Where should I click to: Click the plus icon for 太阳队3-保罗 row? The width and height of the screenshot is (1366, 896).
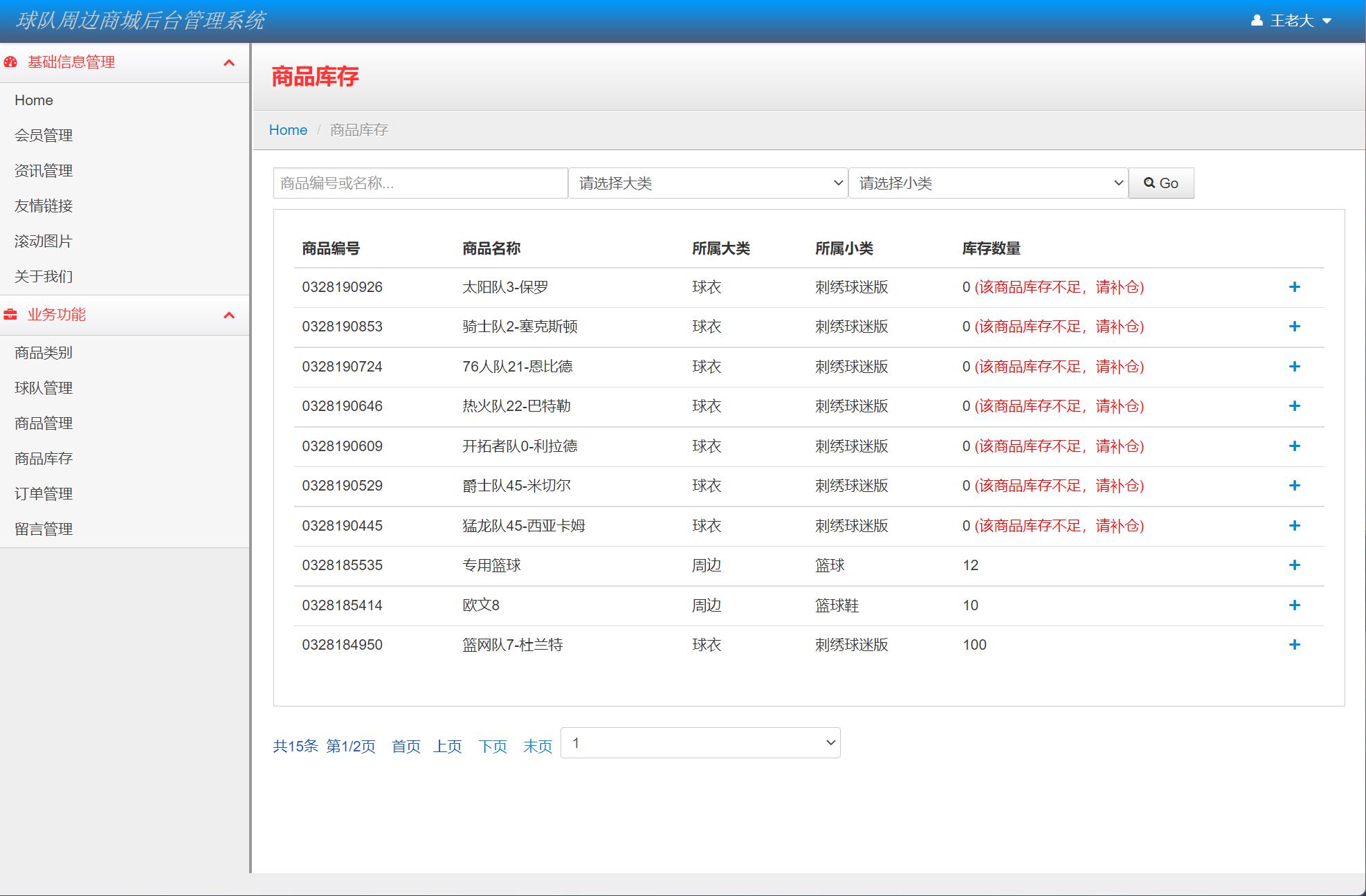click(1294, 287)
